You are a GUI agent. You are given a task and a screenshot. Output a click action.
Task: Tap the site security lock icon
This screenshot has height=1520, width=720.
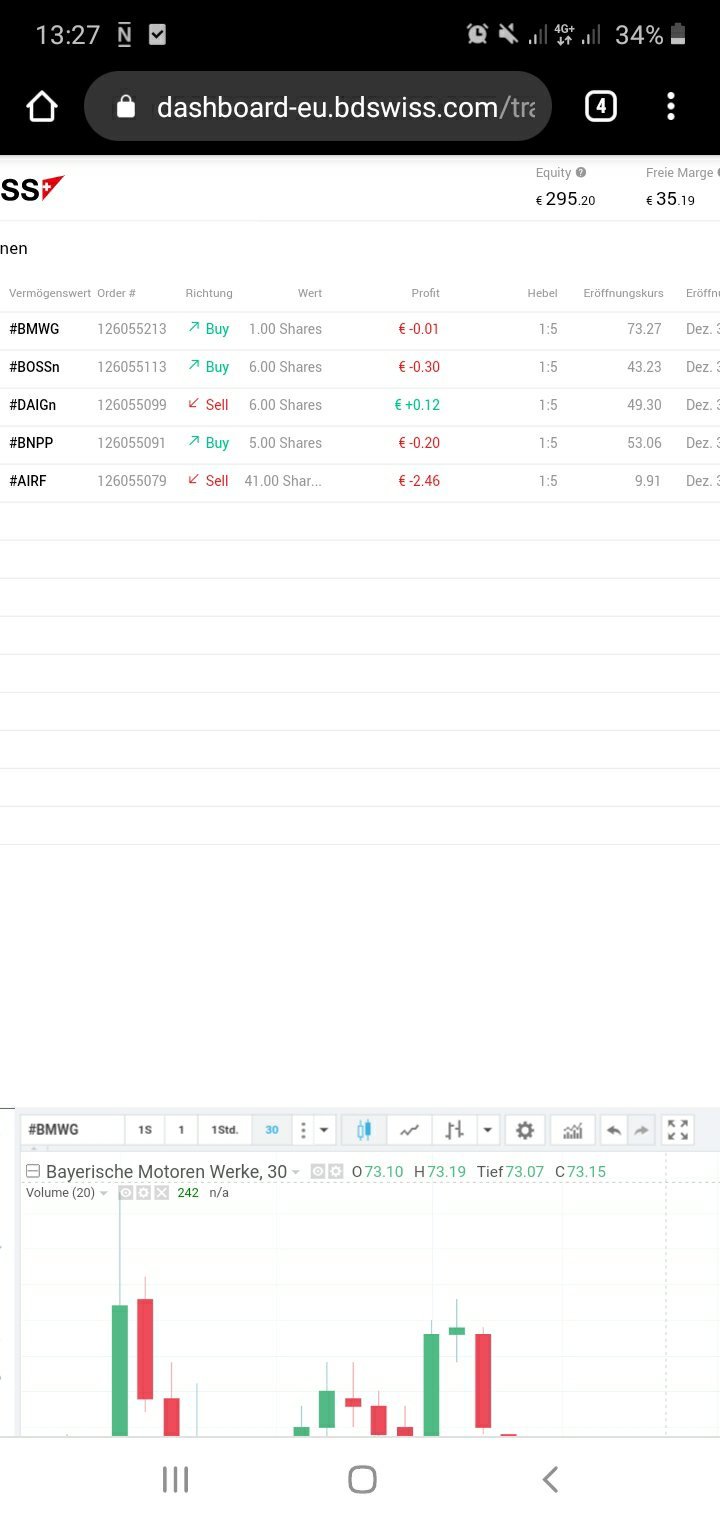pyautogui.click(x=126, y=107)
